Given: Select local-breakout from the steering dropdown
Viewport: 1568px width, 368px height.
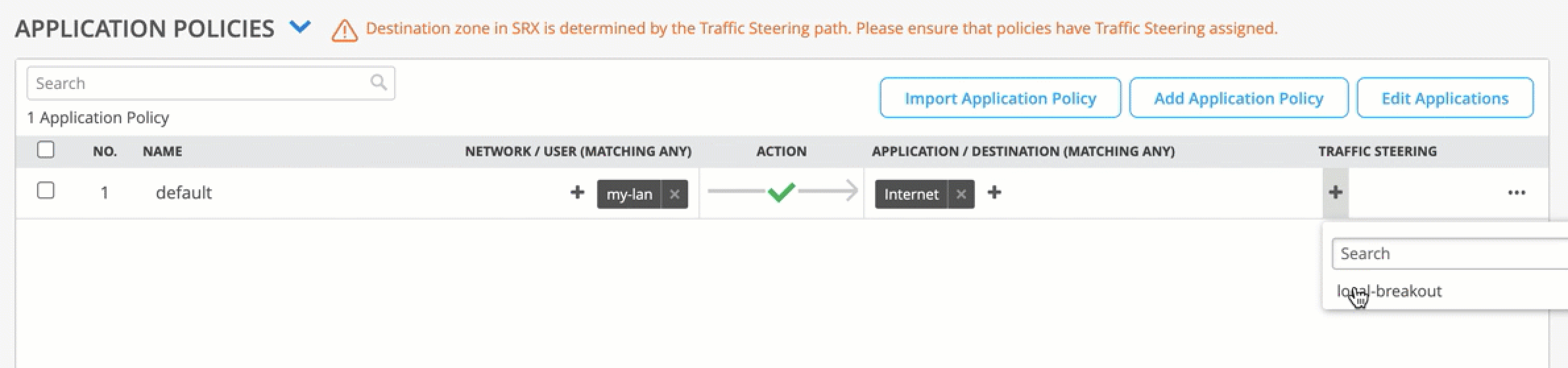Looking at the screenshot, I should click(1390, 291).
